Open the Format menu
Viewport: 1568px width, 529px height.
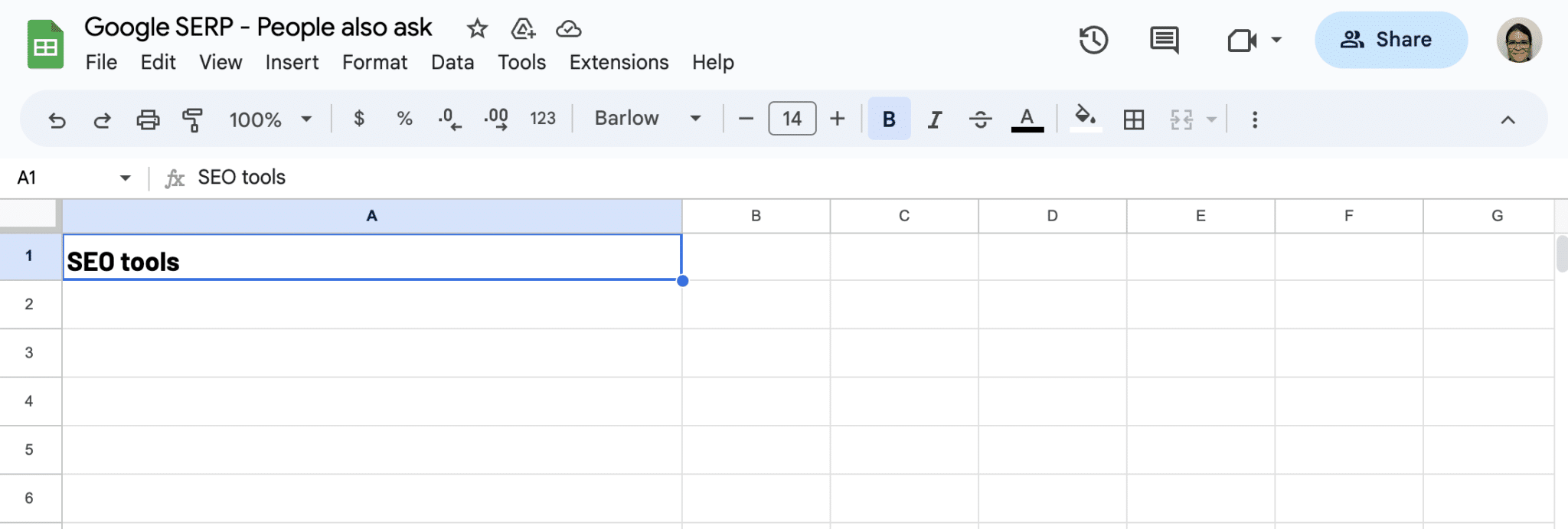click(x=374, y=62)
